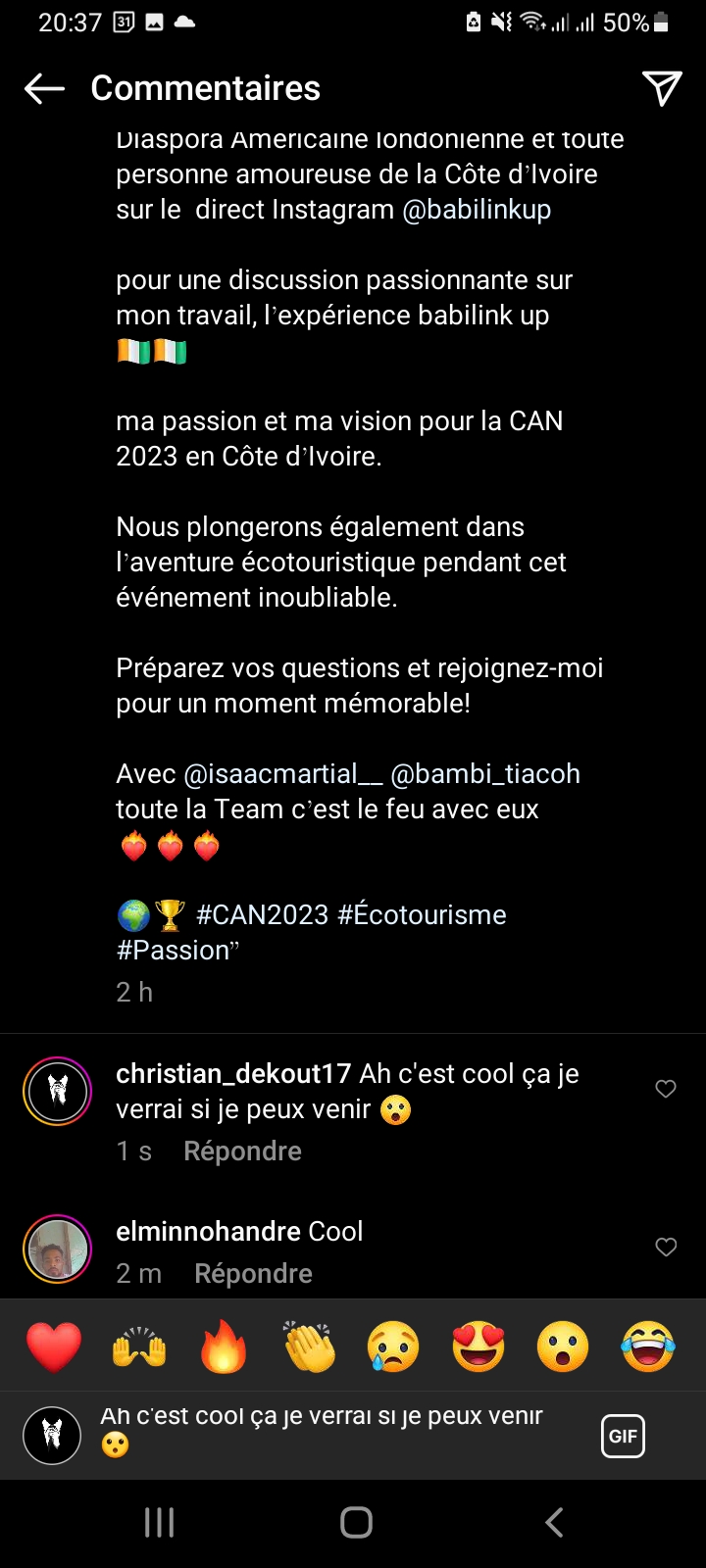Insert the raised hands emoji
The height and width of the screenshot is (1568, 706).
coord(139,1347)
